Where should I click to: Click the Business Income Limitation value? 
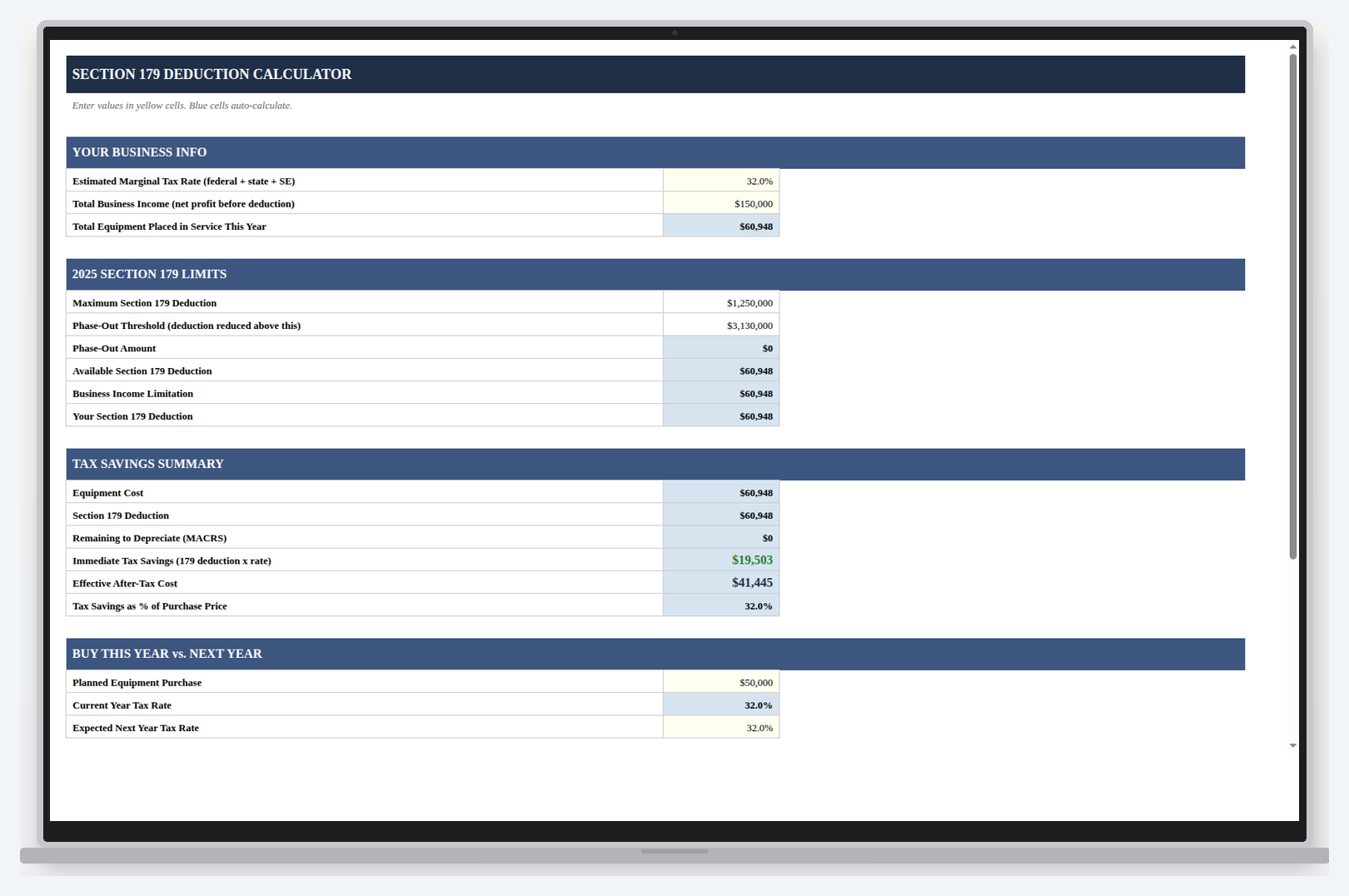[x=721, y=393]
